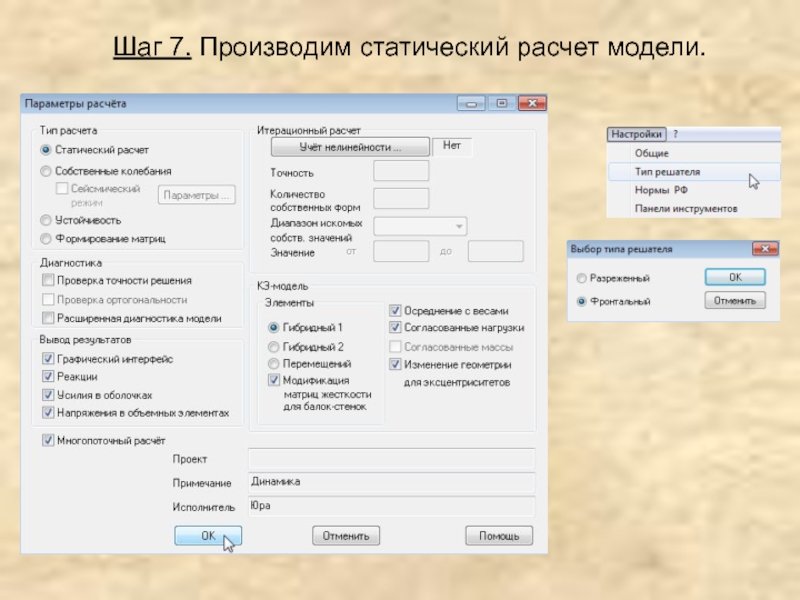Click the Значение до input field

[x=495, y=251]
